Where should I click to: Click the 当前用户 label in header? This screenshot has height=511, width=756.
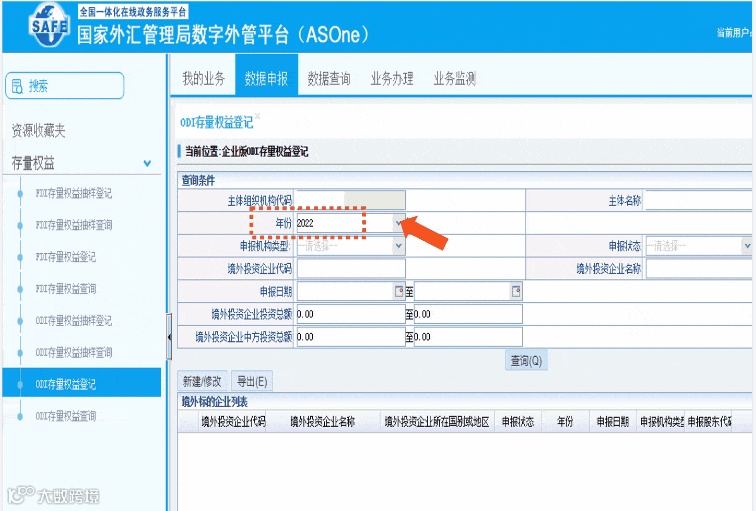(x=734, y=32)
